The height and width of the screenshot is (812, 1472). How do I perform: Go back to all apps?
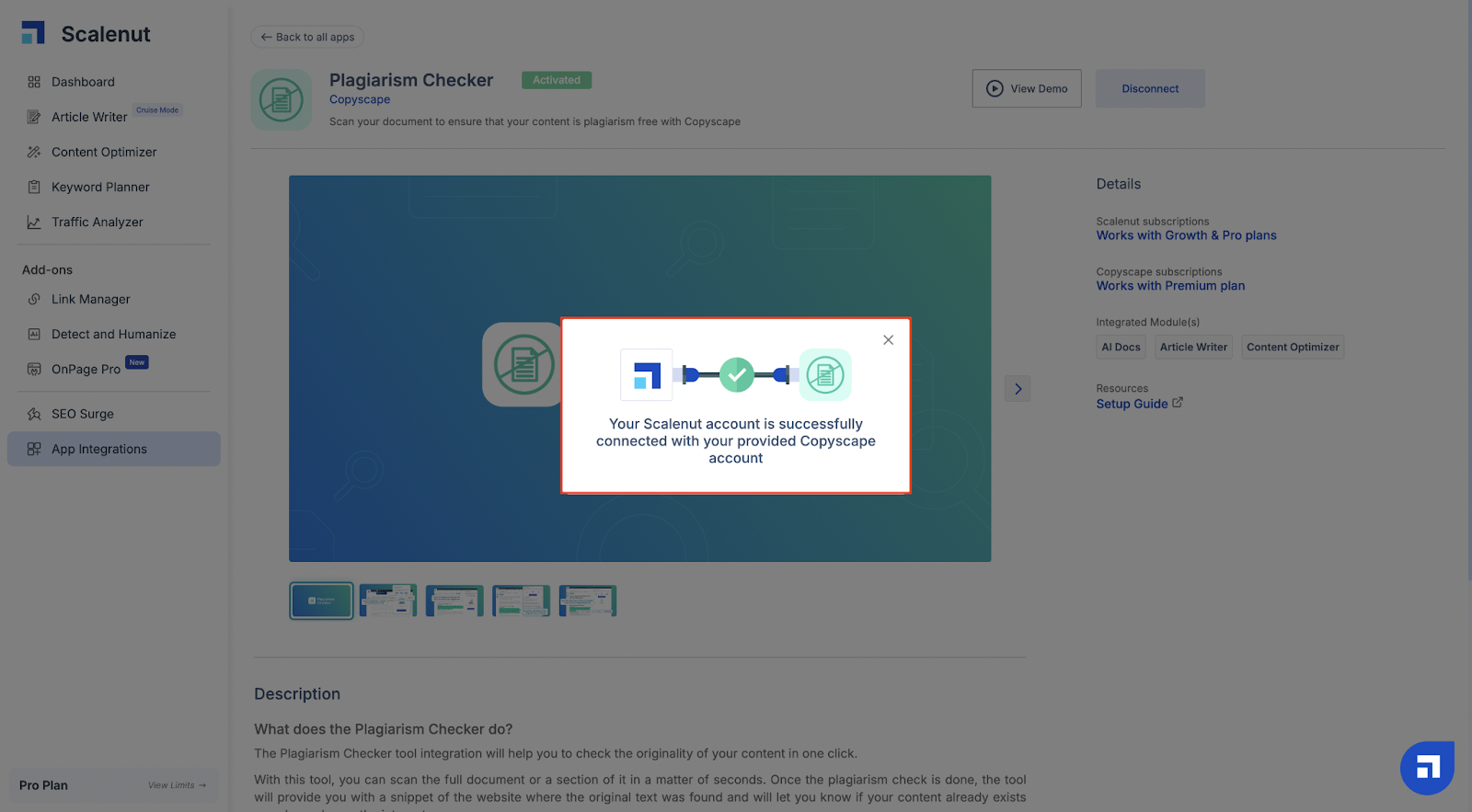click(x=307, y=37)
